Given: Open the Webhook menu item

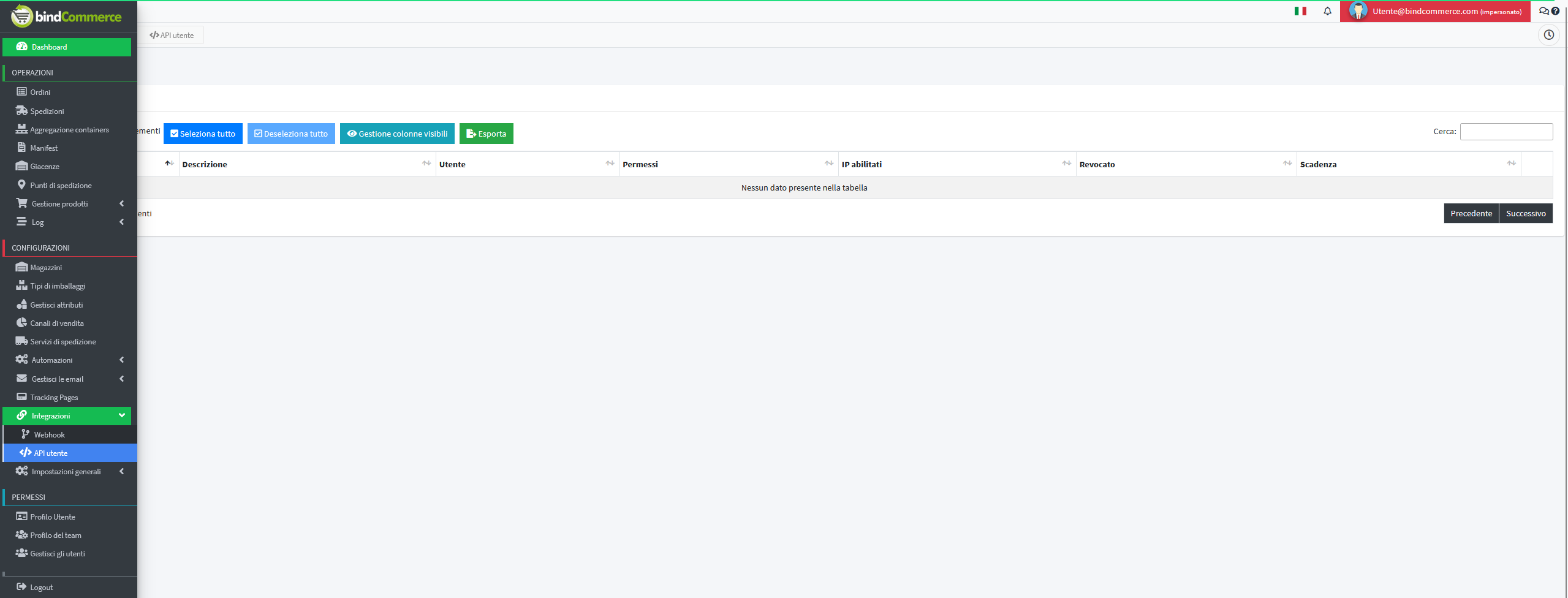Looking at the screenshot, I should tap(49, 434).
